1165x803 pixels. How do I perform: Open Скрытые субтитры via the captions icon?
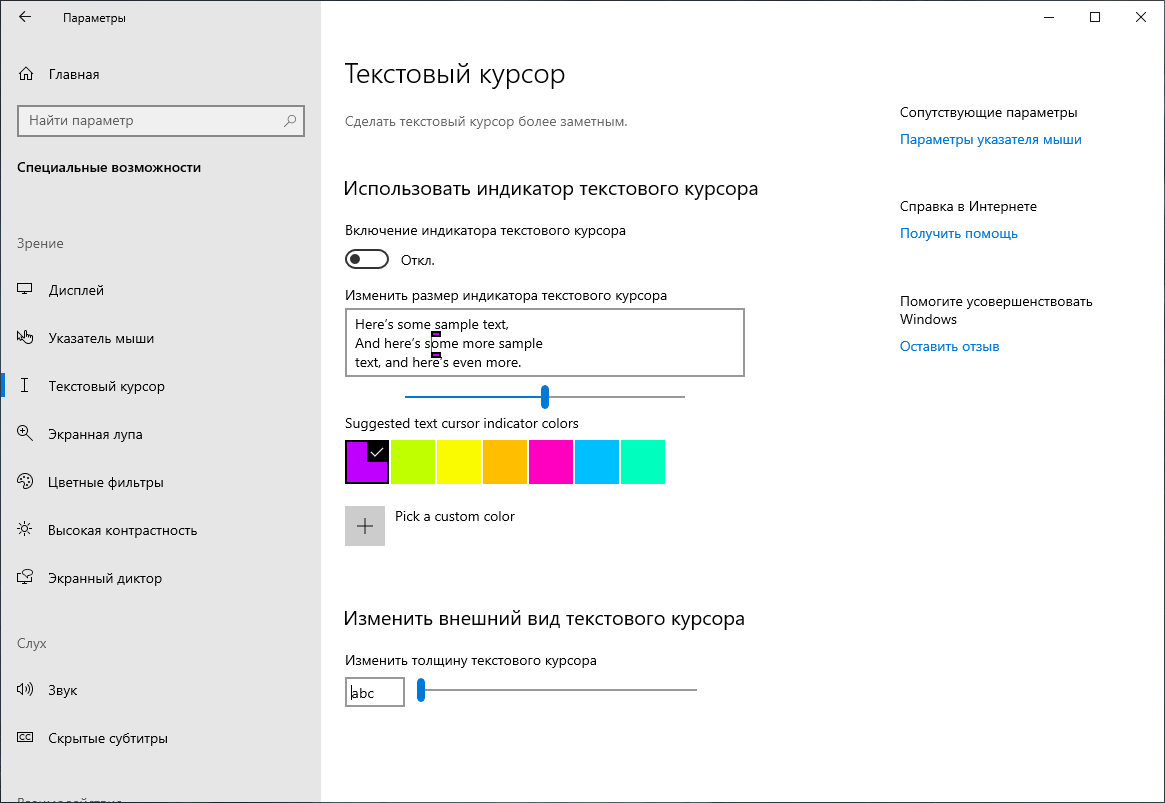[25, 738]
